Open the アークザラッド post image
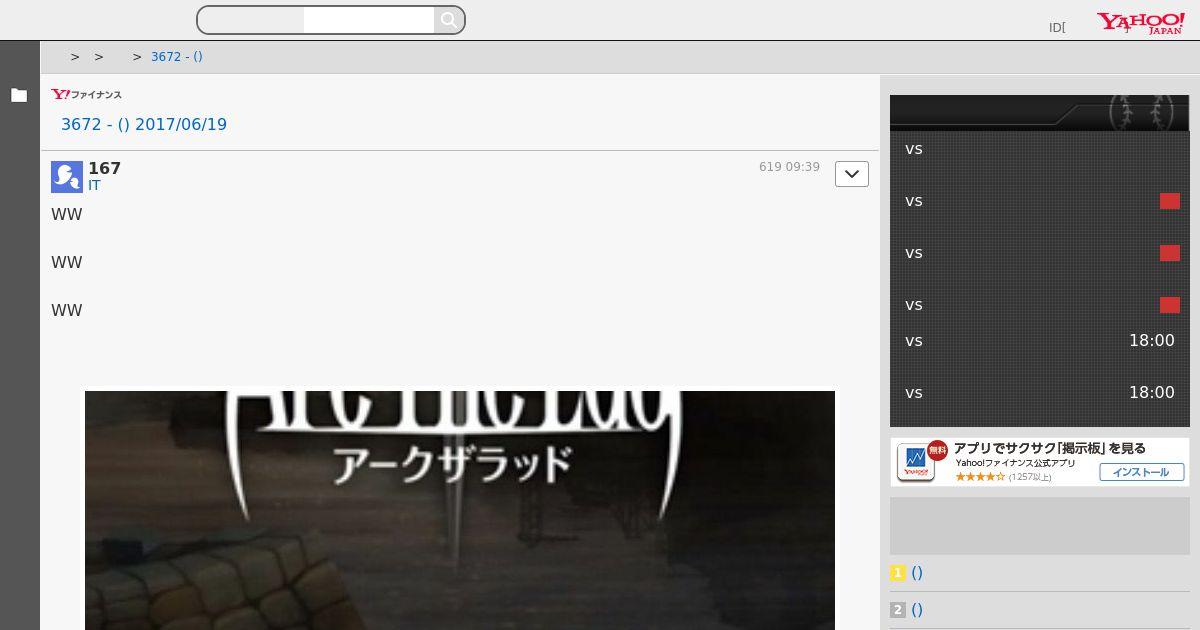1200x630 pixels. coord(460,510)
